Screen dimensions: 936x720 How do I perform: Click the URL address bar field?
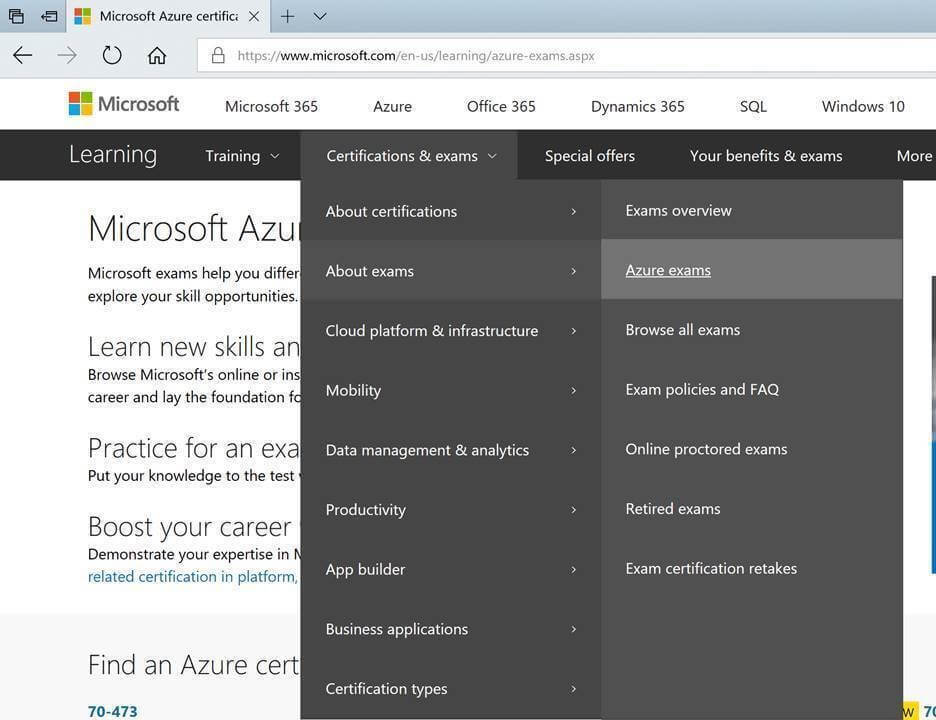(x=566, y=56)
